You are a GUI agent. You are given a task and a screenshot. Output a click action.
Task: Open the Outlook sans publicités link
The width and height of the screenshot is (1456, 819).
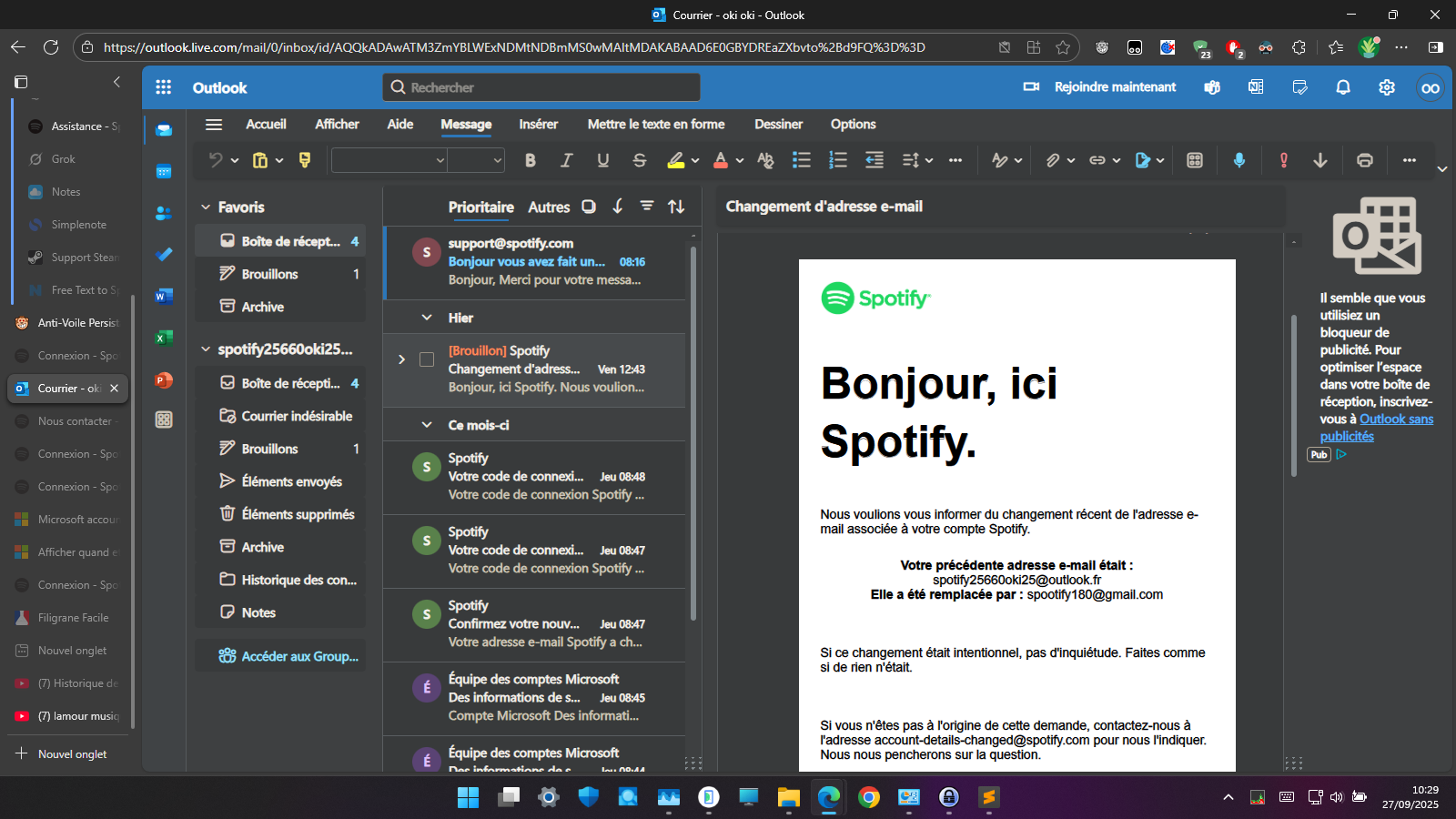(x=1396, y=420)
